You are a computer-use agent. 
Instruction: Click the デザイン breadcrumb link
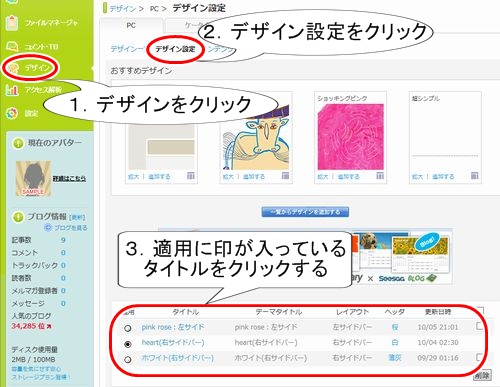(x=123, y=8)
